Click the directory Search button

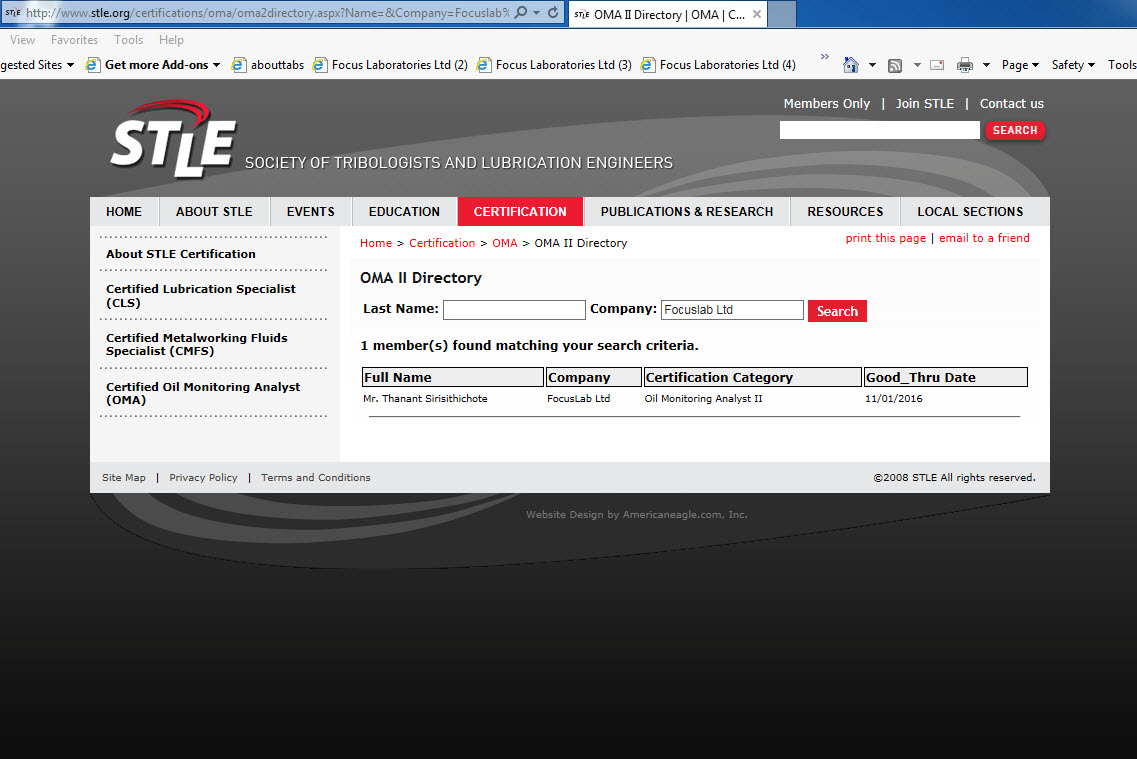point(837,311)
